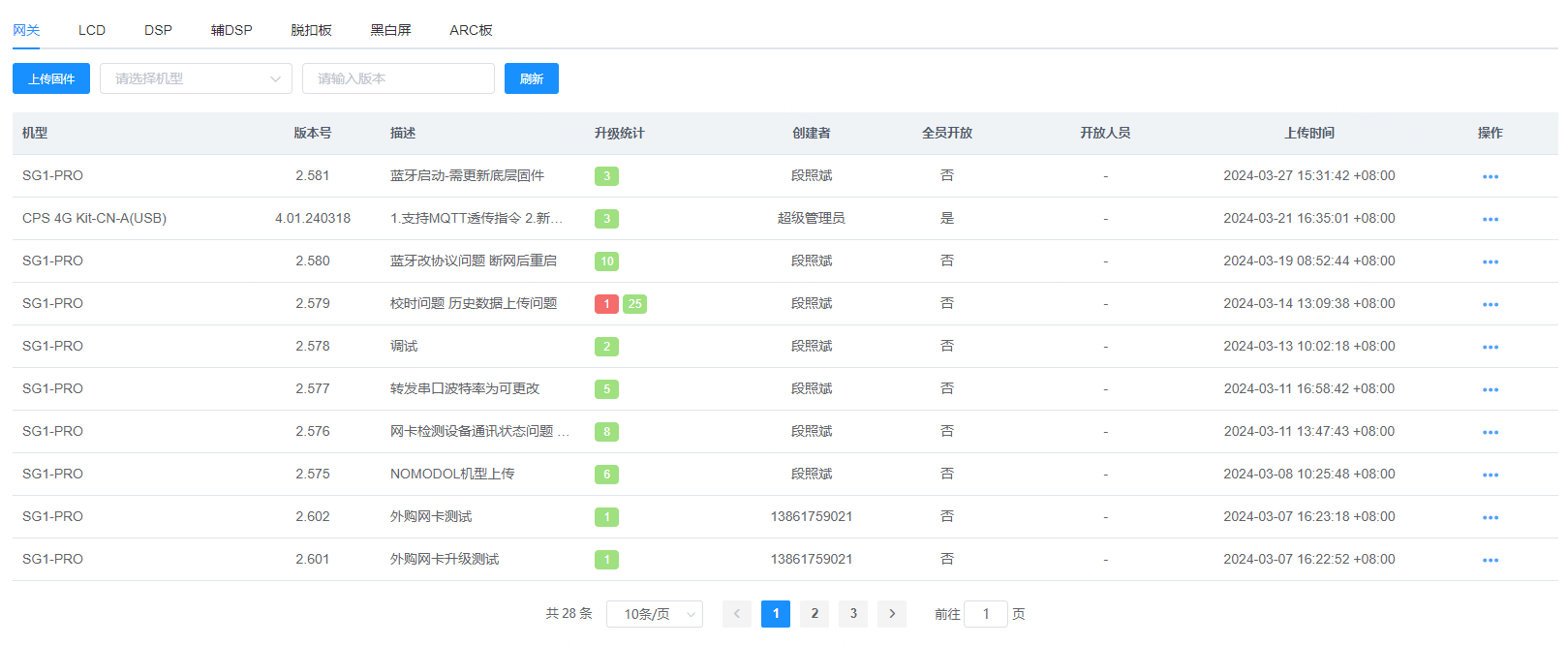Click upgrade count badge 3 in 4.01.240318 row
Viewport: 1568px width, 645px height.
(x=606, y=219)
